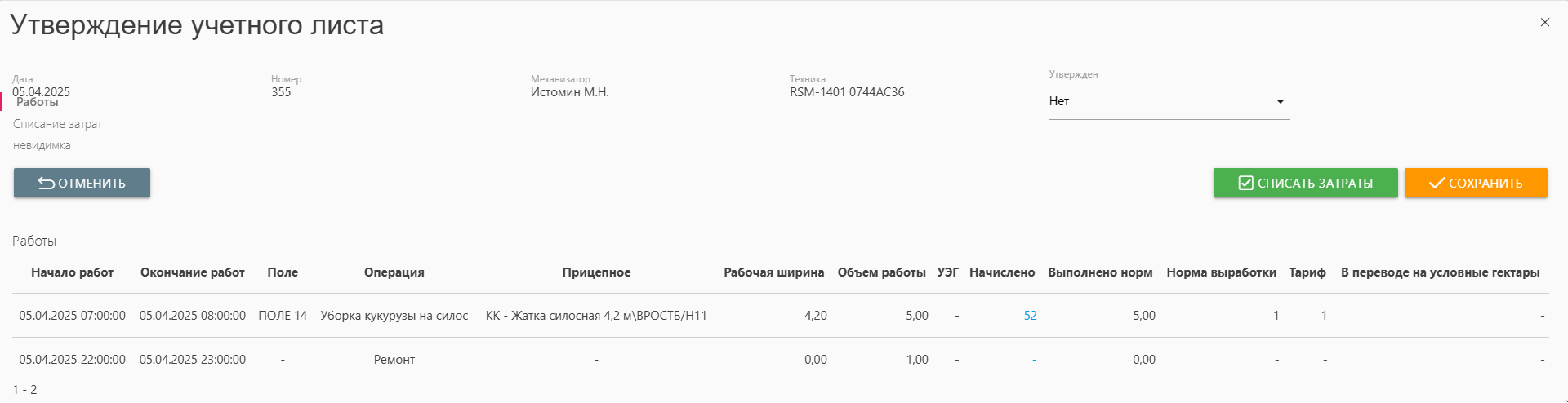Sort by the Начало работ column header

(x=72, y=272)
